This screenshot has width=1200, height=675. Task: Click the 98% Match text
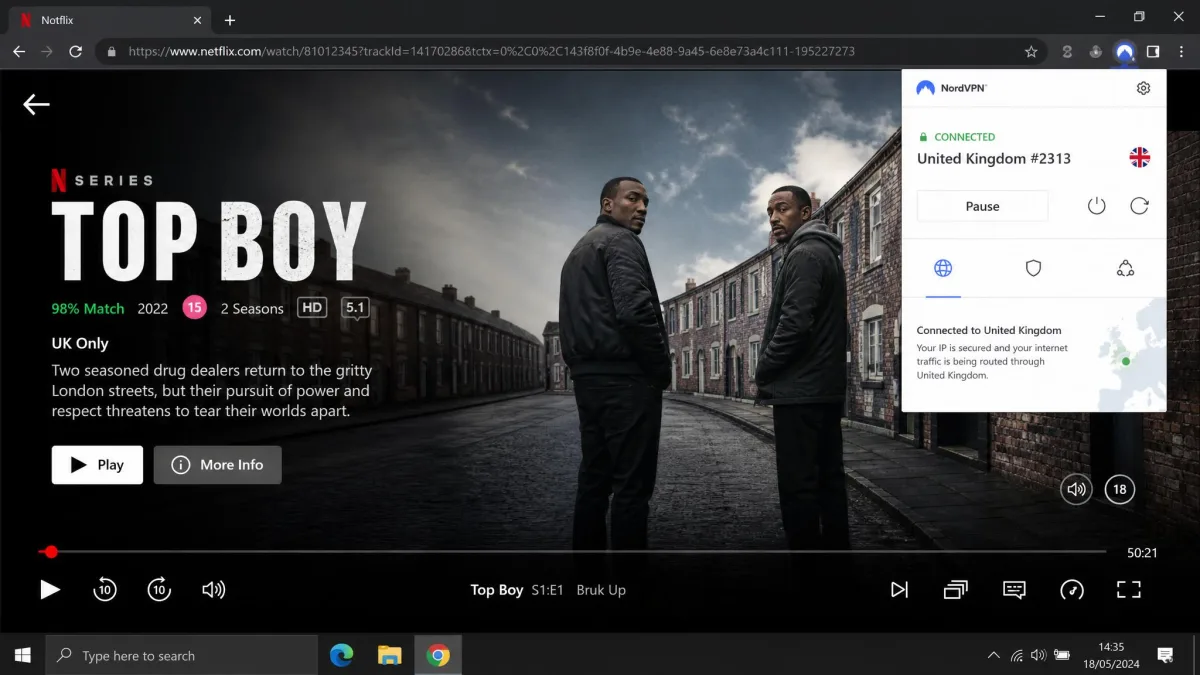pos(88,309)
